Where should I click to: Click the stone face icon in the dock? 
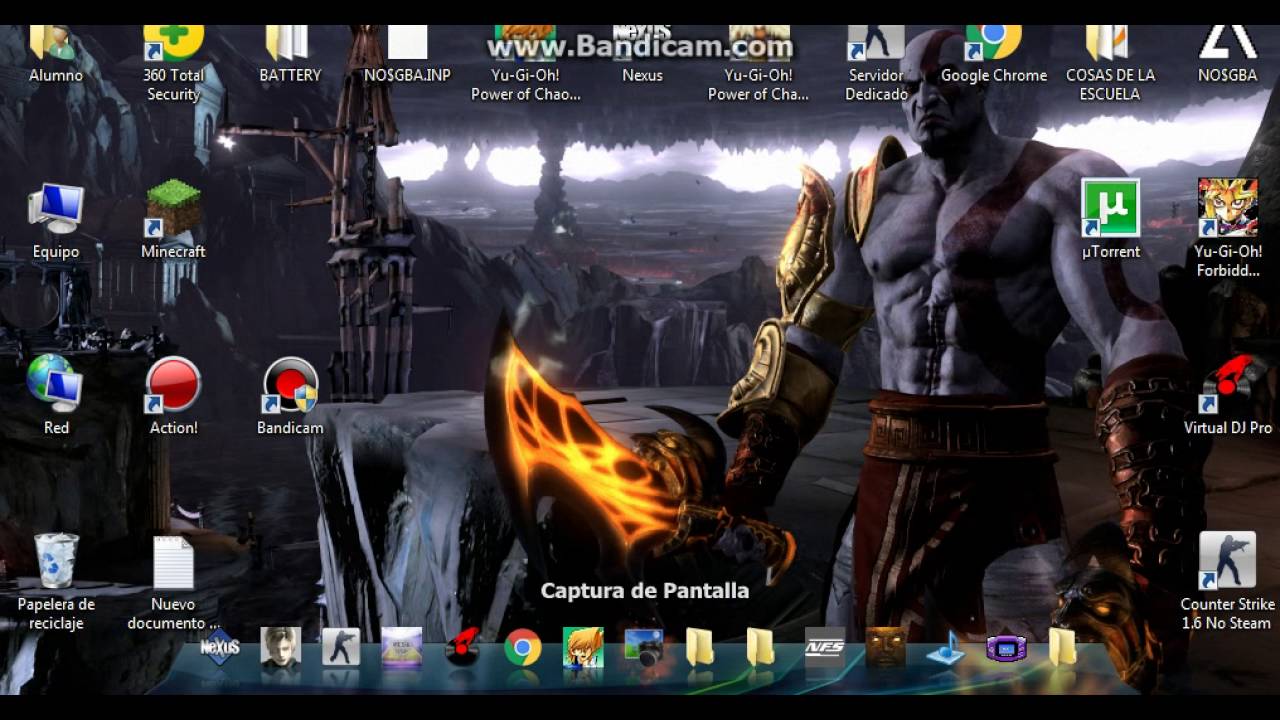tap(885, 648)
